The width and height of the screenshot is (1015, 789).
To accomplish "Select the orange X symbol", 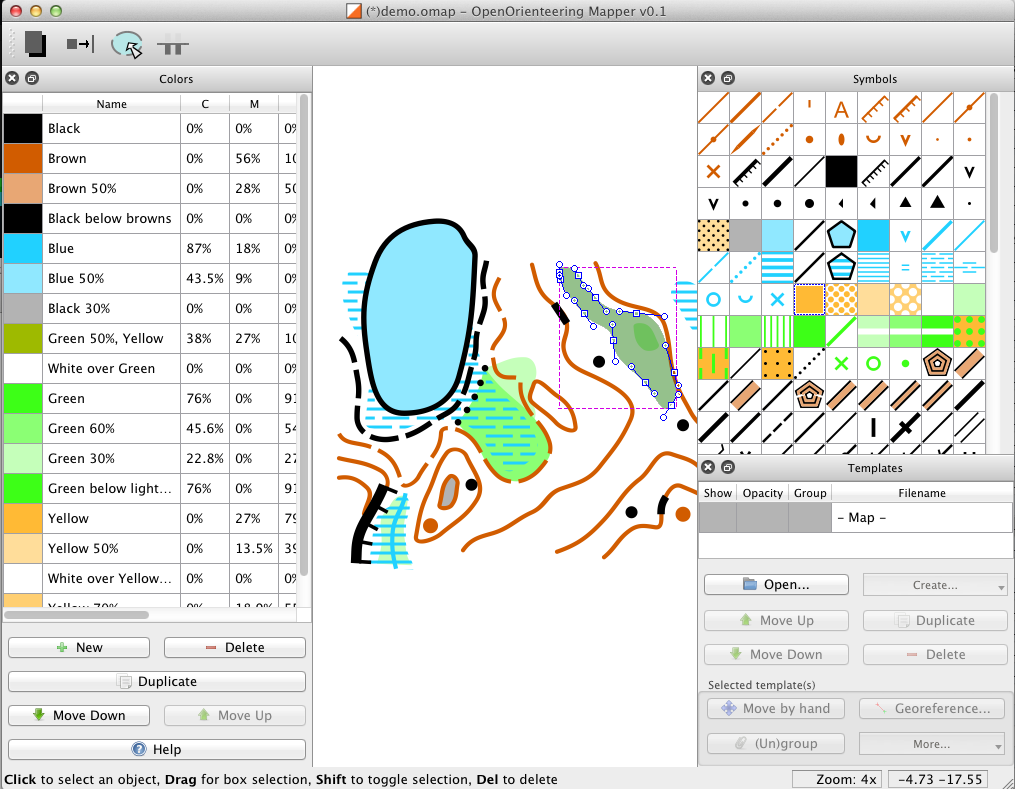I will [x=713, y=172].
